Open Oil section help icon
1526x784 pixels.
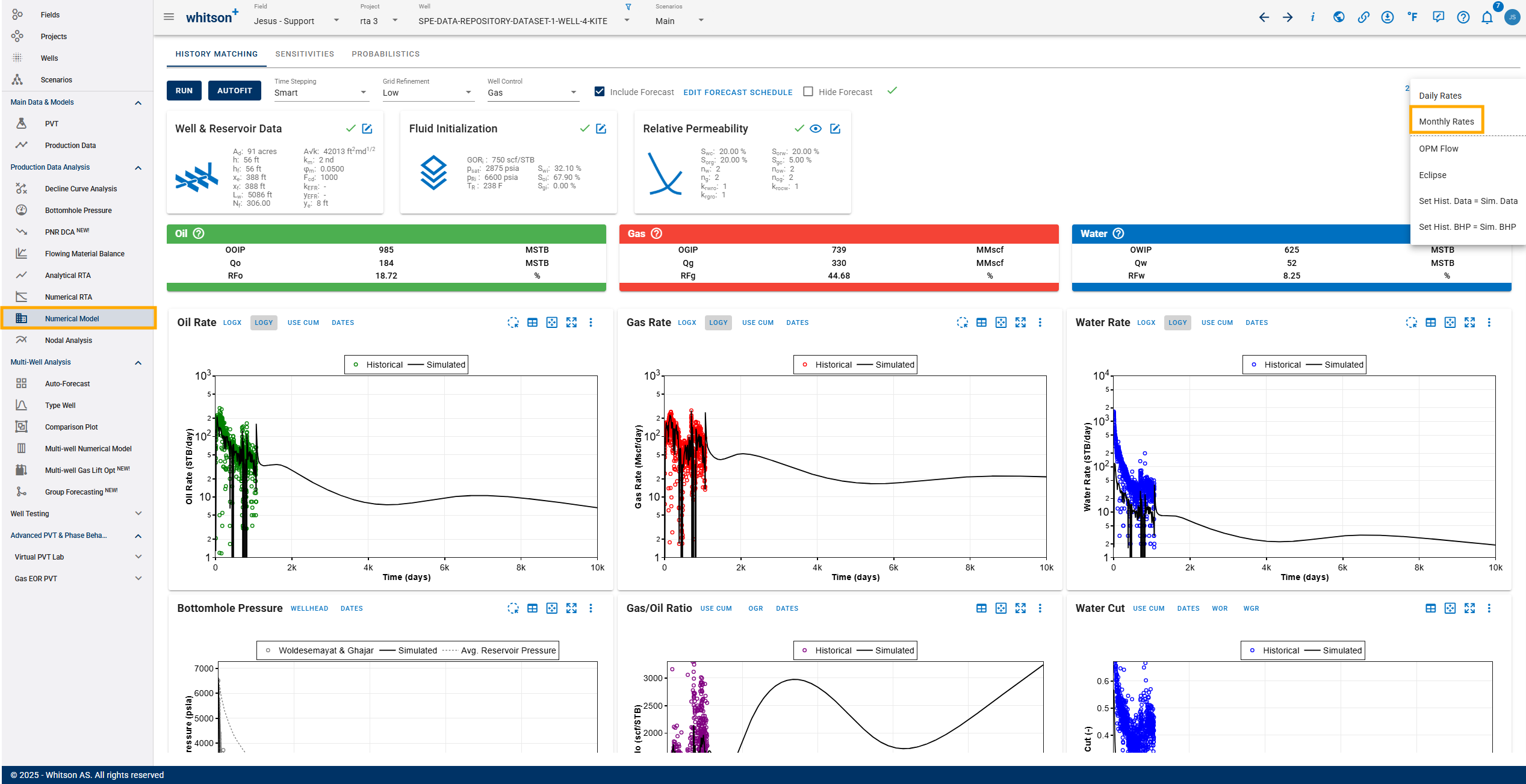[199, 233]
